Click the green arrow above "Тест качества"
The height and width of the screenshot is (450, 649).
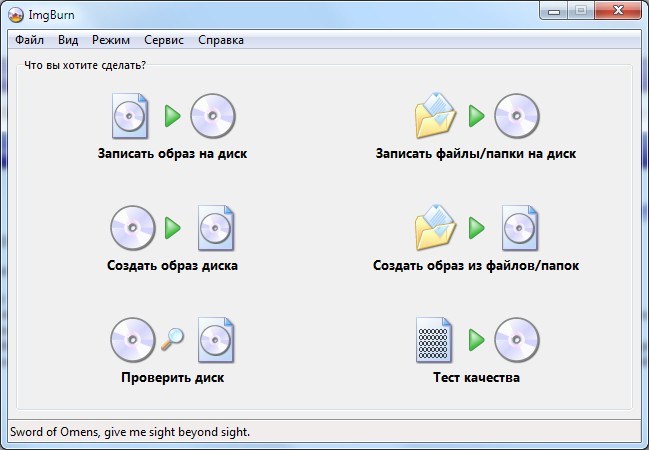(476, 340)
